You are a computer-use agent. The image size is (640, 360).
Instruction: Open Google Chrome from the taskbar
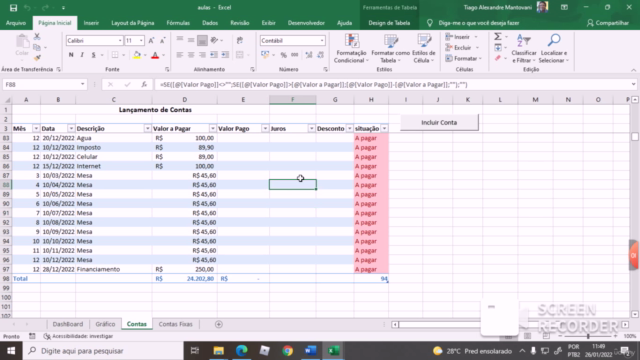[x=288, y=351]
